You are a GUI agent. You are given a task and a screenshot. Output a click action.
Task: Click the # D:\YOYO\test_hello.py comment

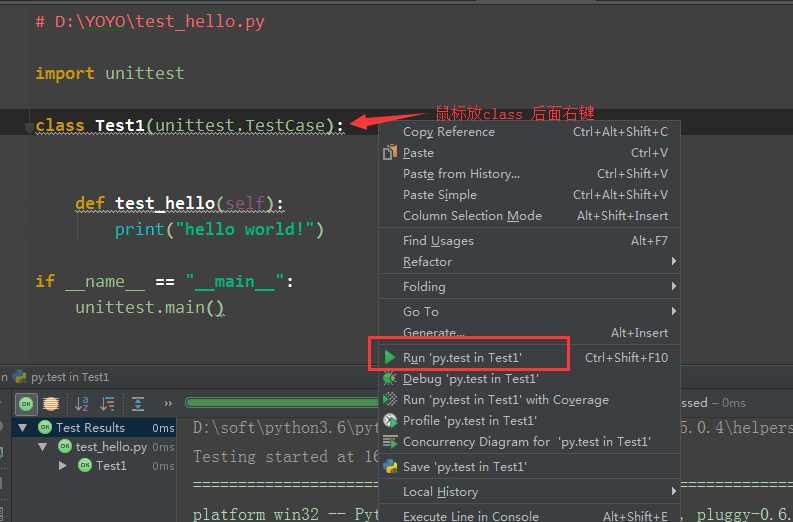[x=150, y=22]
